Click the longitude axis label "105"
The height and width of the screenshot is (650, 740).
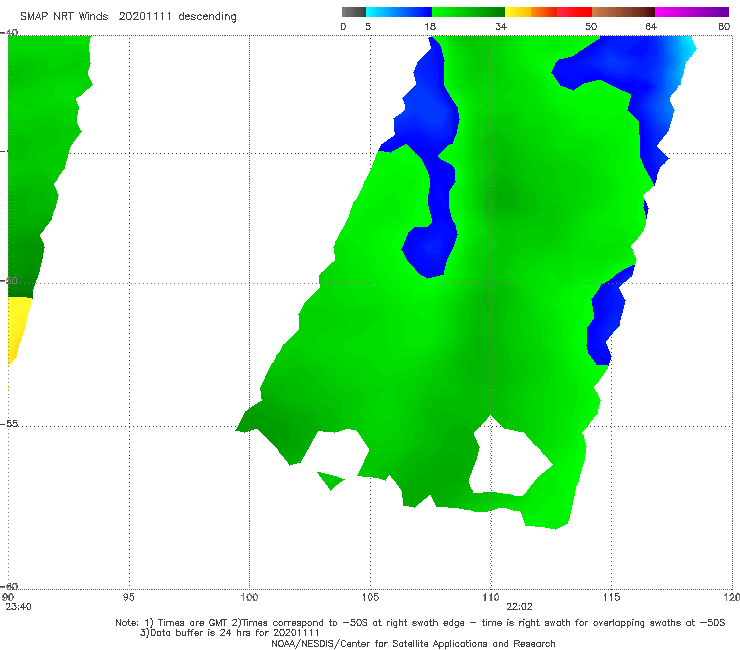pyautogui.click(x=370, y=598)
